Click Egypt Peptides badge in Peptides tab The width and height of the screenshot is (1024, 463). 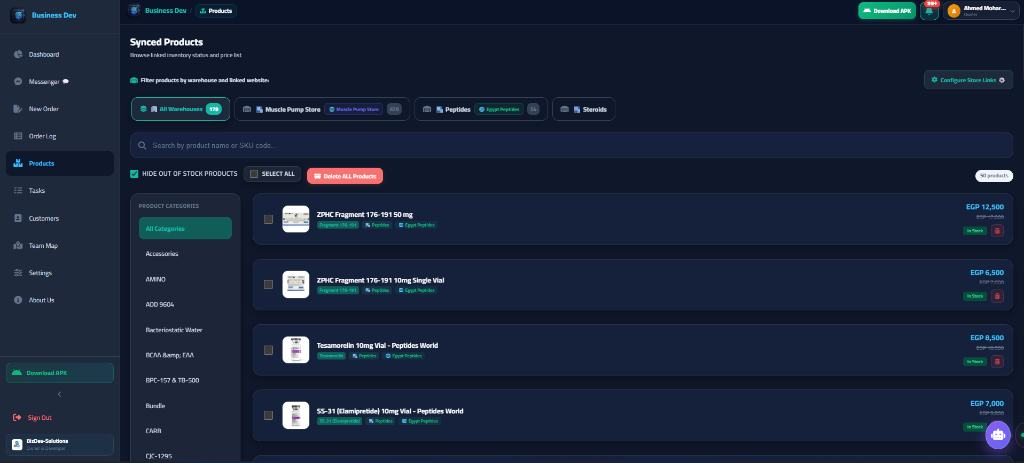coord(499,110)
